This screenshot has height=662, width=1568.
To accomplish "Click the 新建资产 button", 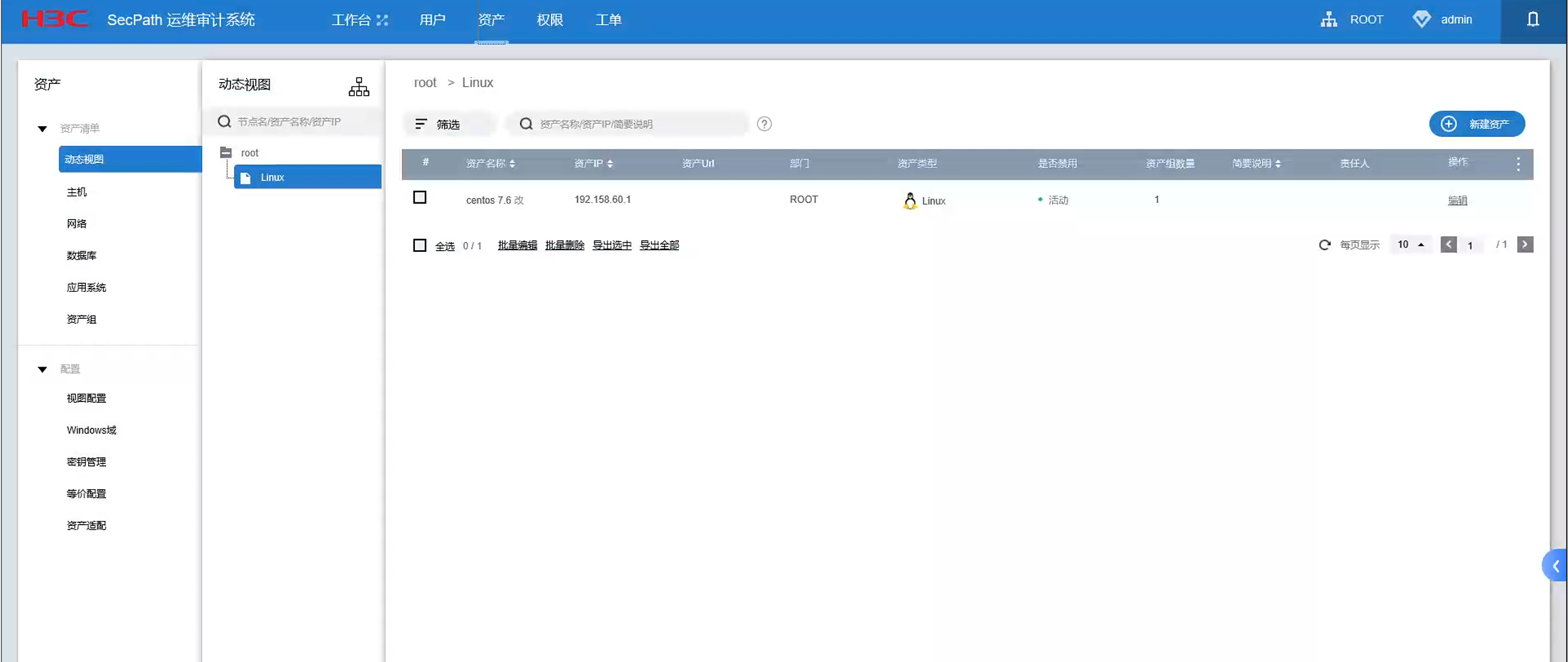I will [x=1477, y=124].
